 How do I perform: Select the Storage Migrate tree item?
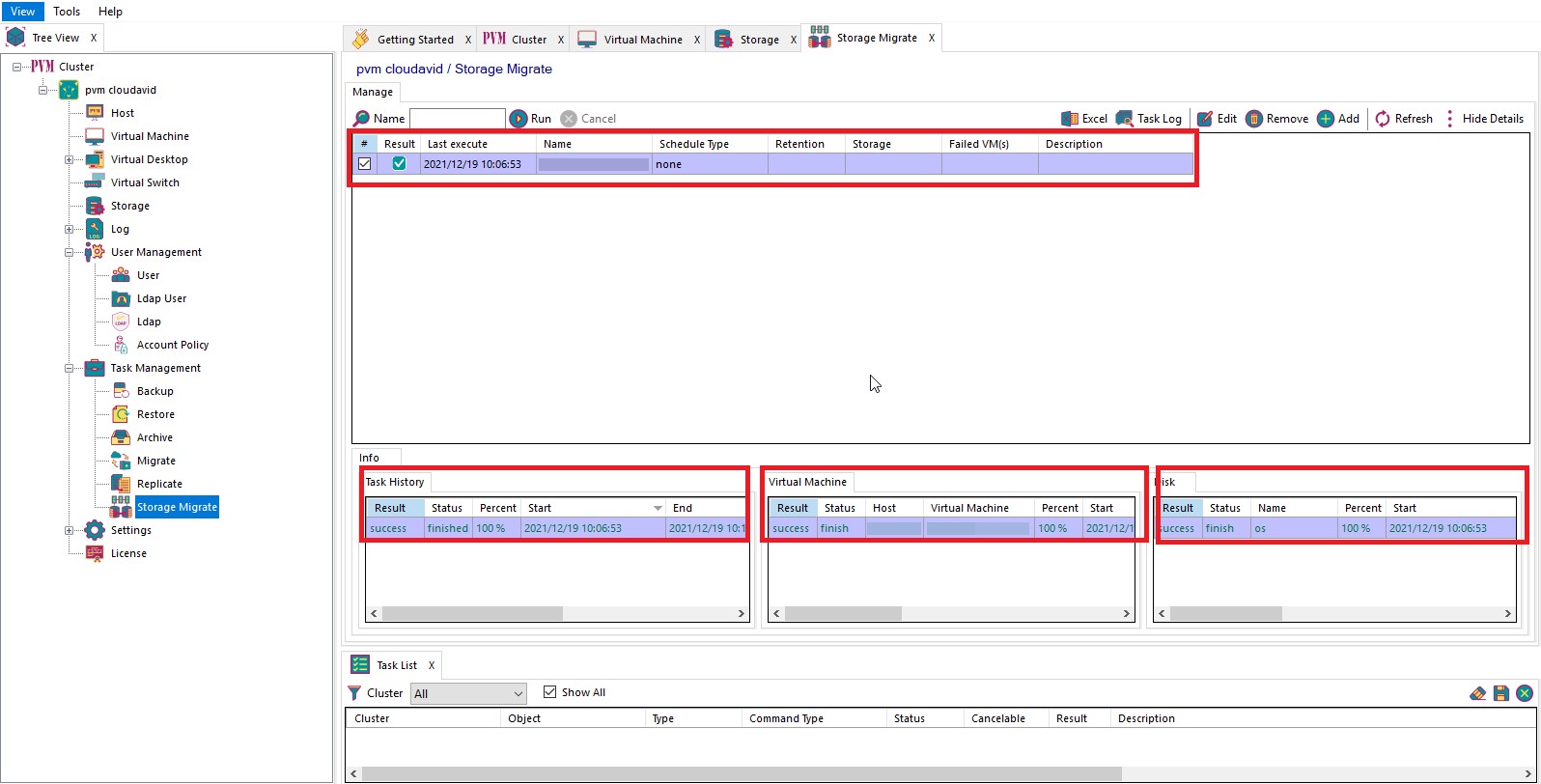point(177,507)
